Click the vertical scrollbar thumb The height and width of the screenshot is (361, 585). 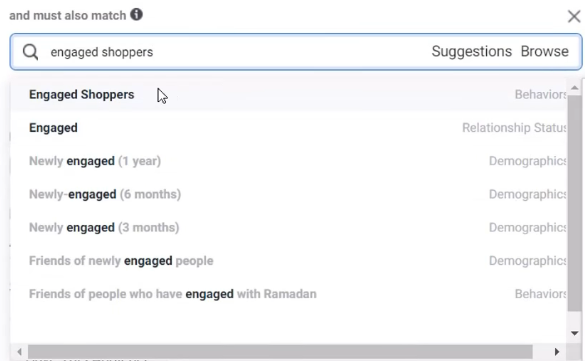click(575, 203)
